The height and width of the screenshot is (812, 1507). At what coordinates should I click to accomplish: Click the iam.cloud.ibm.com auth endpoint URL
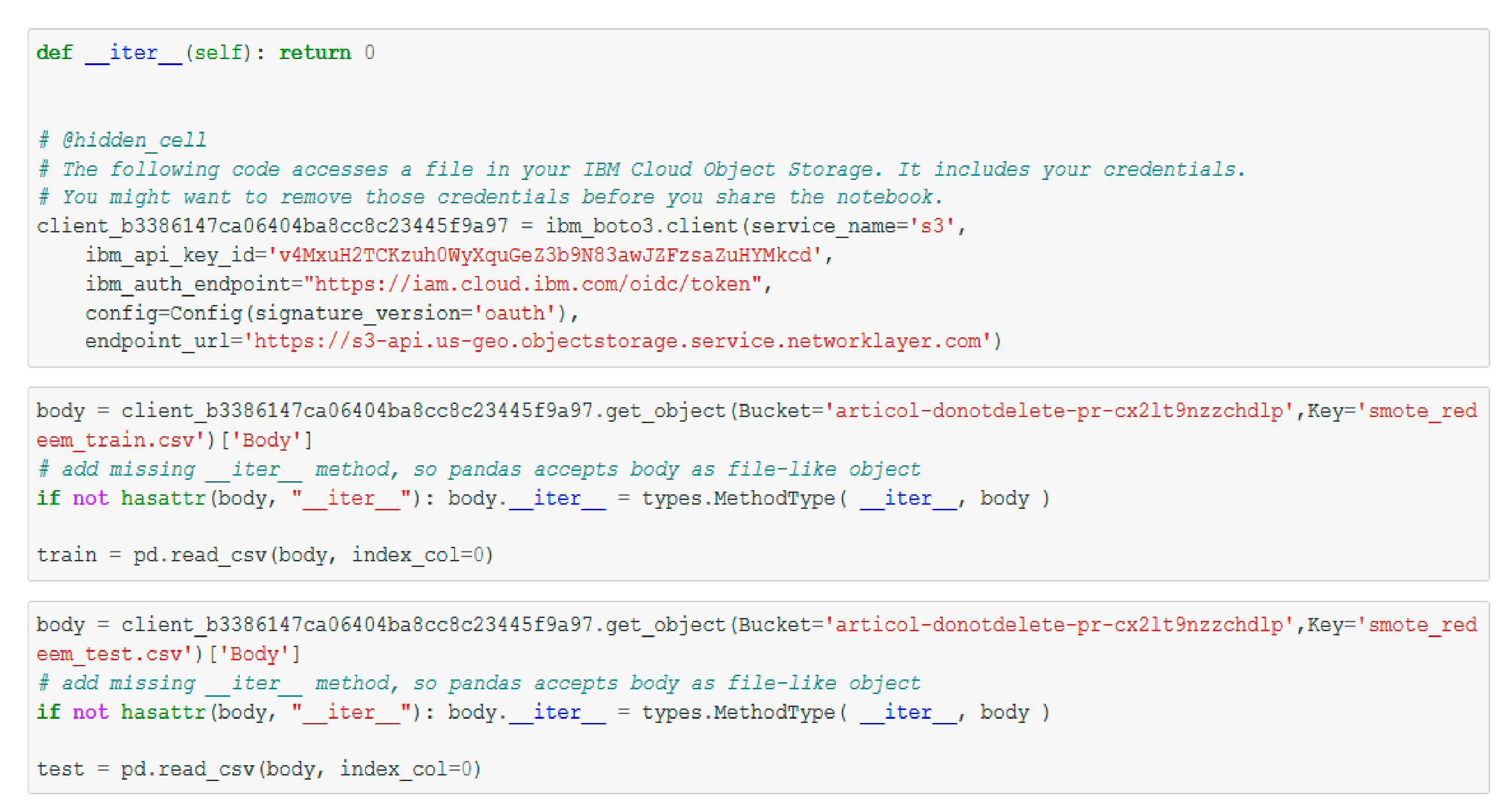[x=532, y=284]
